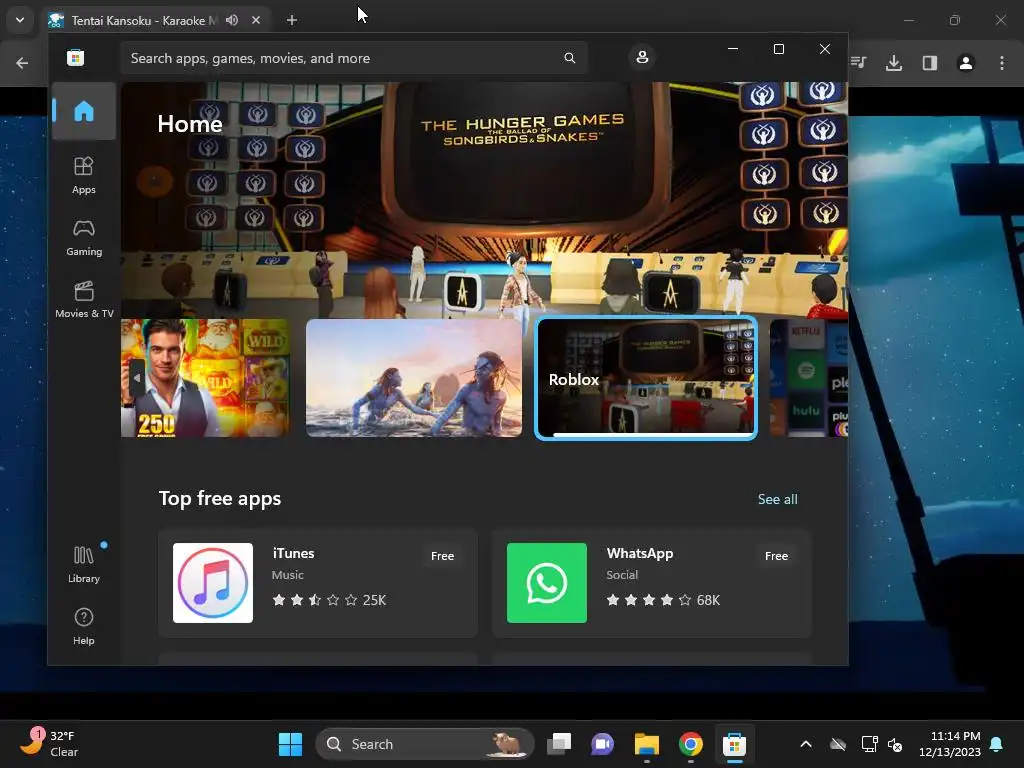
Task: Open the Store account profile icon
Action: (x=642, y=57)
